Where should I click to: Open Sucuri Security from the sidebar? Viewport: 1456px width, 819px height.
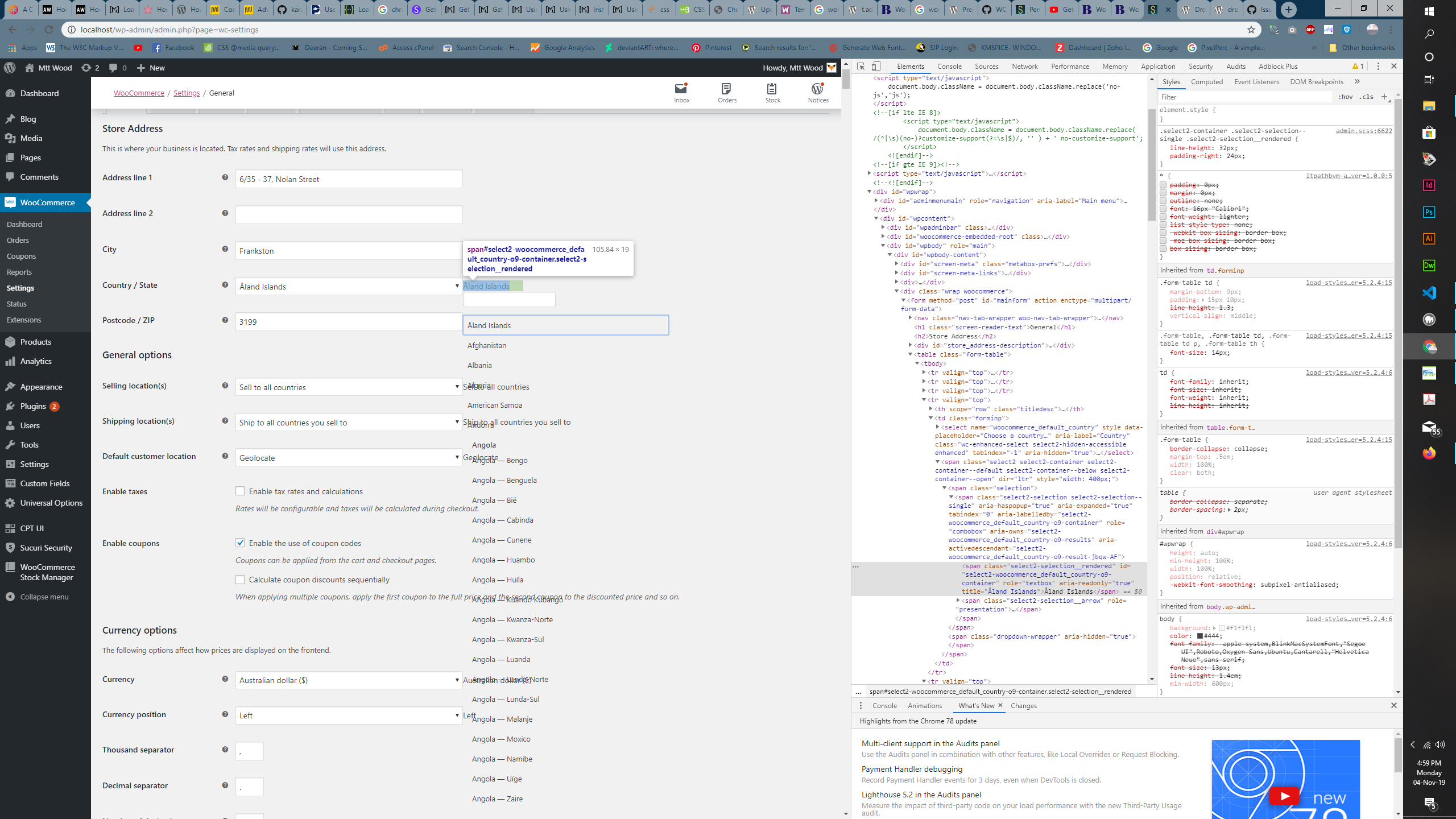(45, 547)
